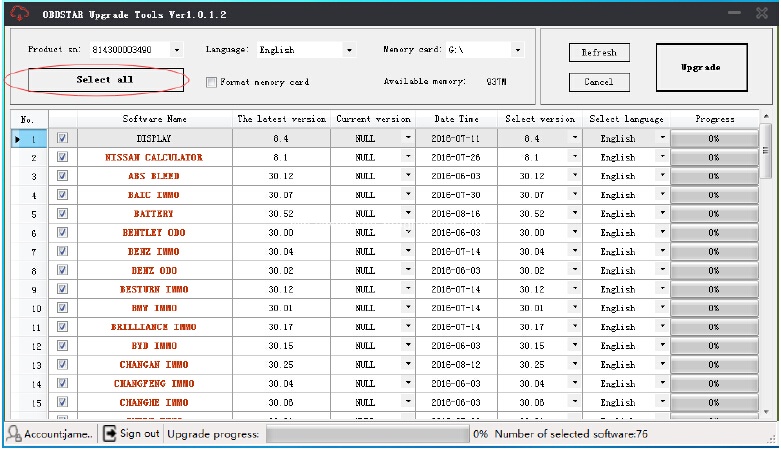
Task: Click BMW IMMO software name
Action: pyautogui.click(x=154, y=308)
